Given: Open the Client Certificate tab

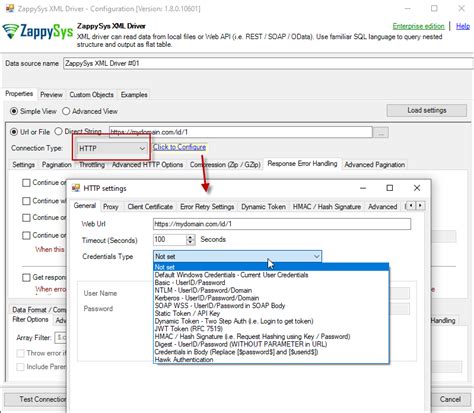Looking at the screenshot, I should click(150, 207).
